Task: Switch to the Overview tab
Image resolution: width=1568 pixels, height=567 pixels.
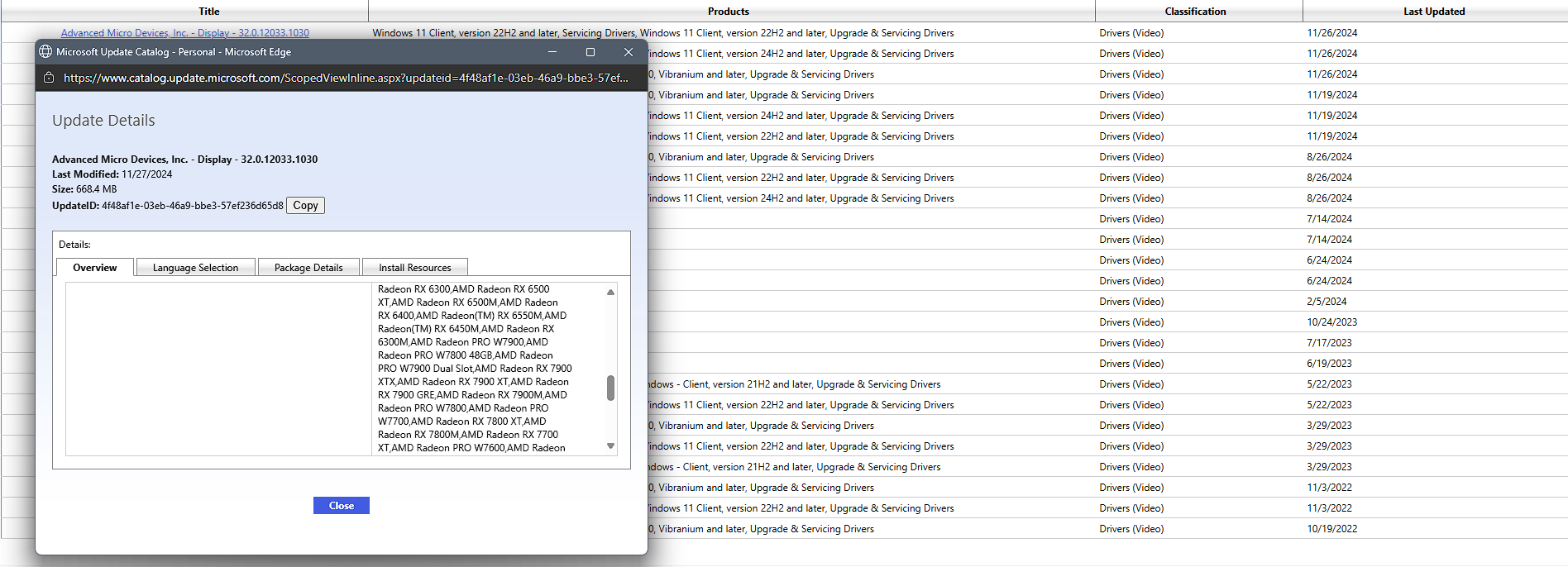Action: tap(95, 268)
